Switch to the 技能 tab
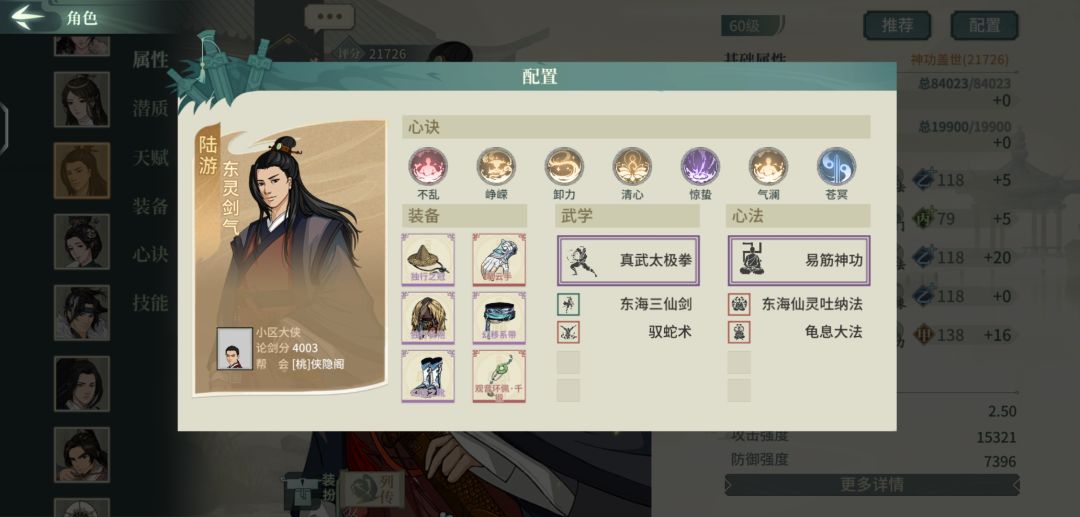The image size is (1080, 517). [x=150, y=302]
